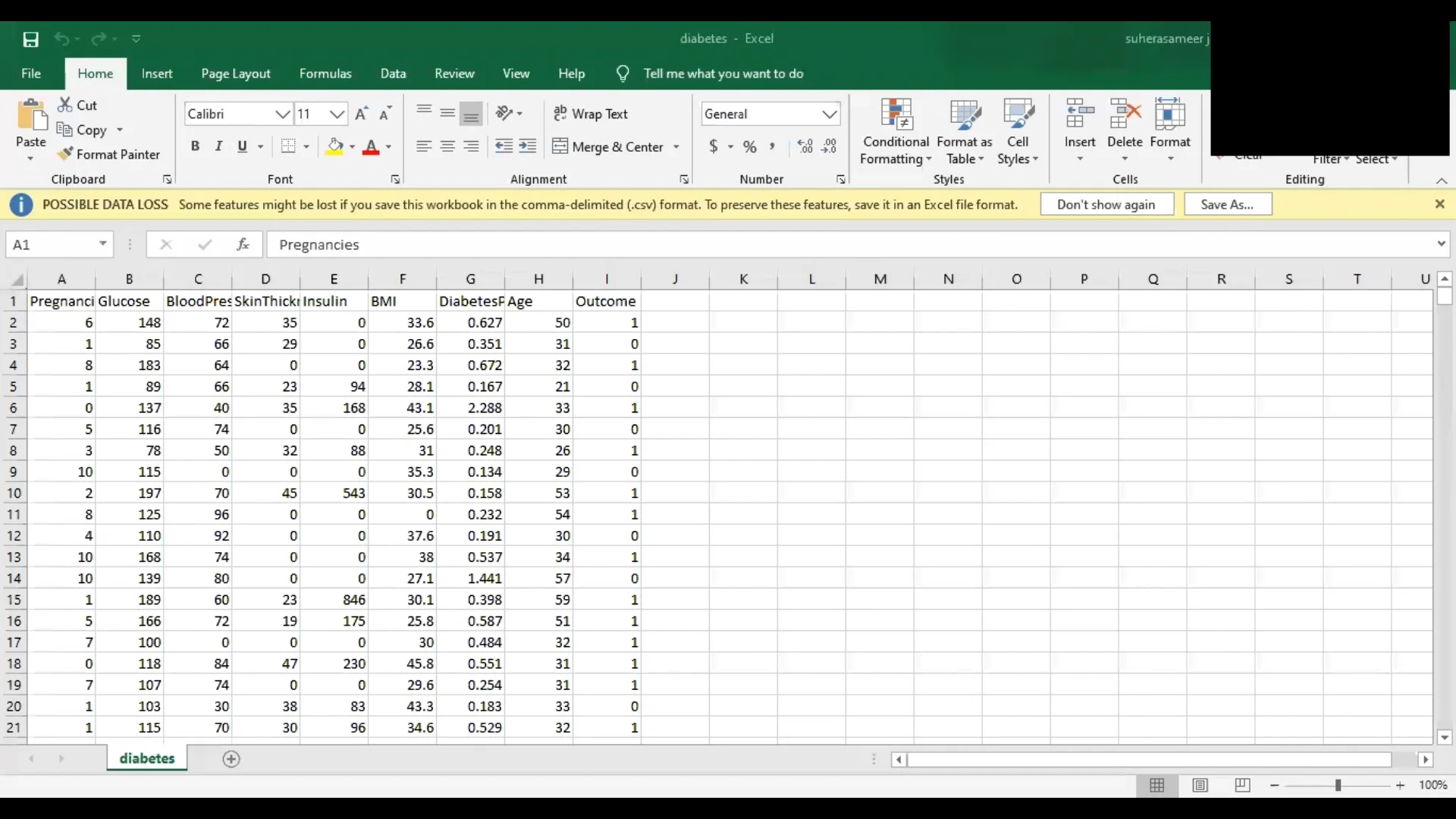Expand the General number format dropdown
This screenshot has height=819, width=1456.
point(830,114)
